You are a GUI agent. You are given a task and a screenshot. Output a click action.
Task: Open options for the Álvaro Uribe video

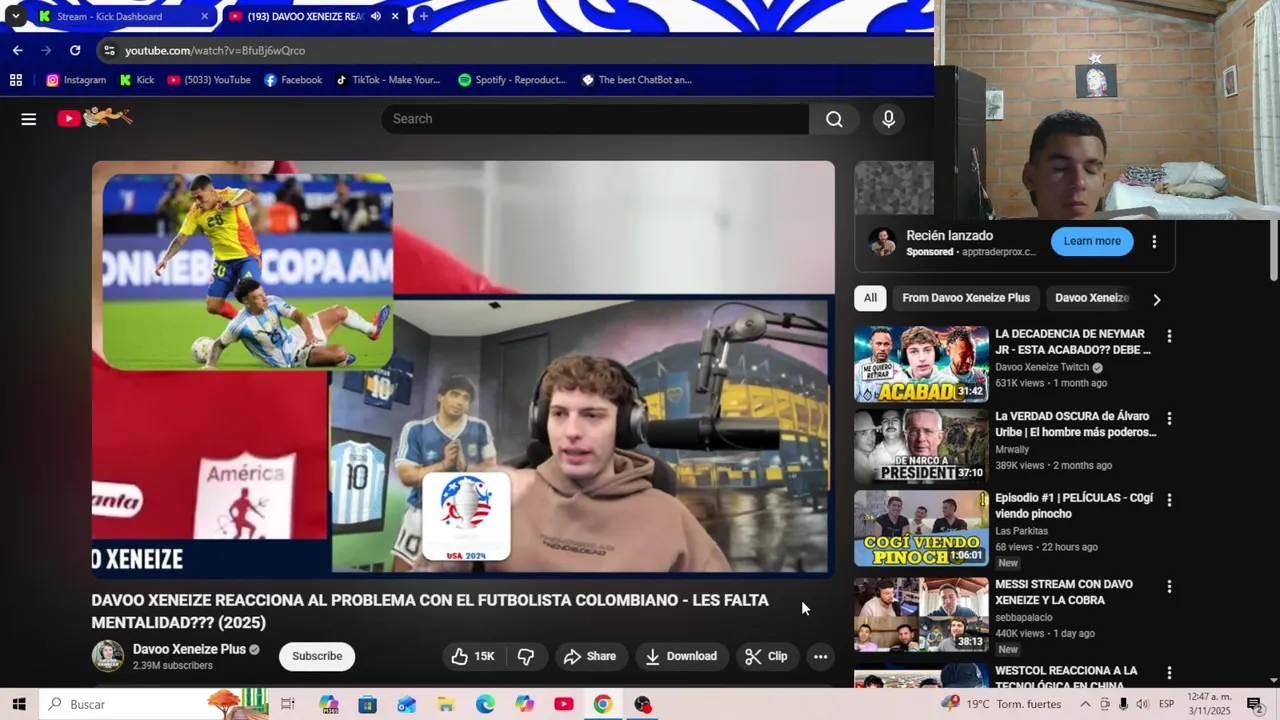click(1169, 418)
